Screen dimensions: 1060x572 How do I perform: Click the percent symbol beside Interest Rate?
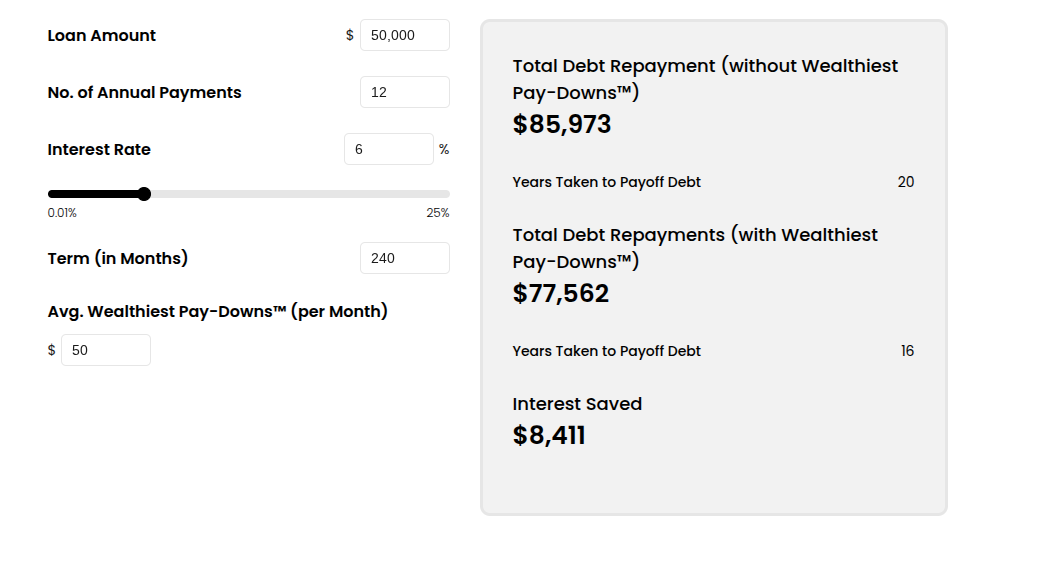(x=444, y=149)
